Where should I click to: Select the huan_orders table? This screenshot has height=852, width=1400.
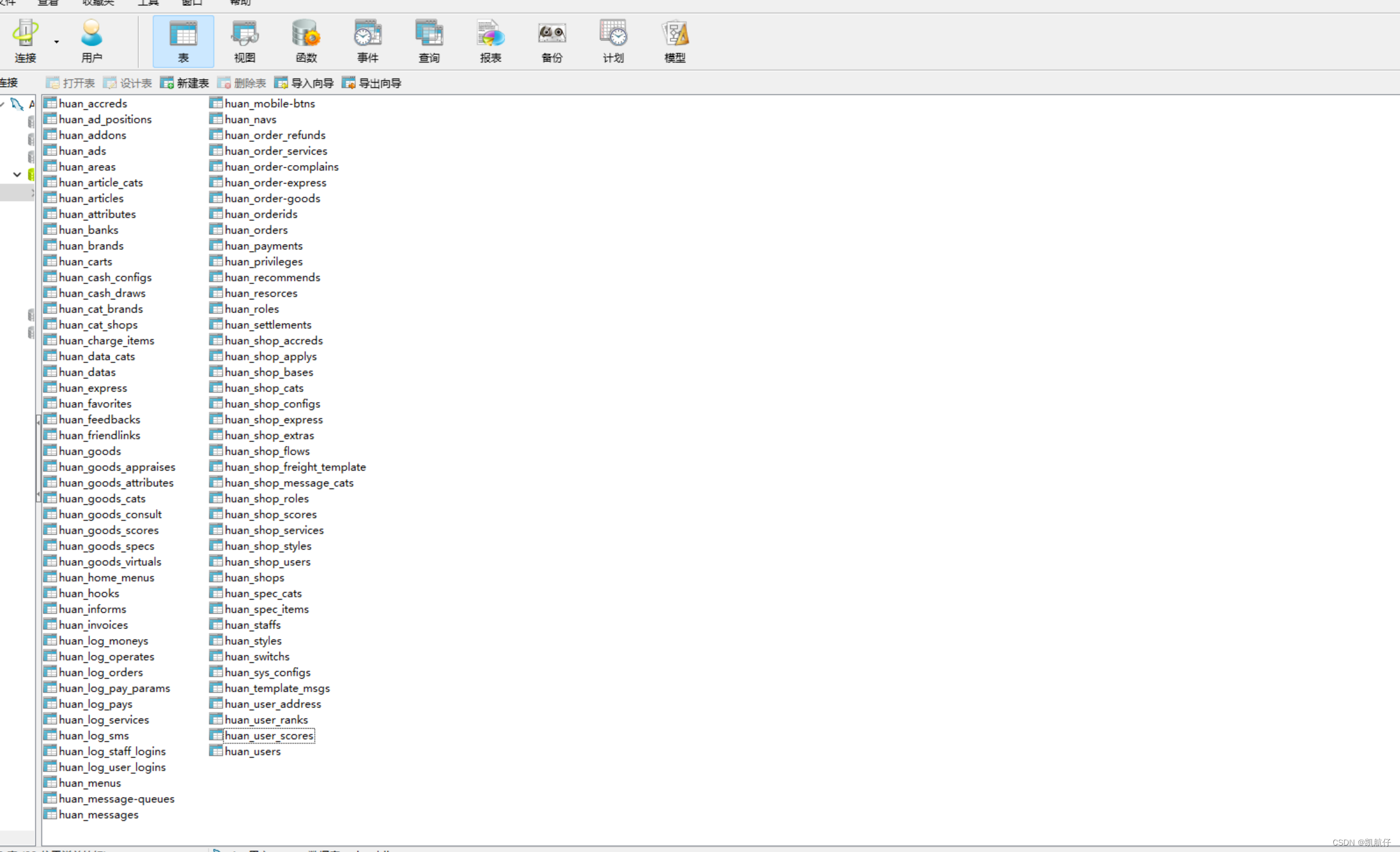click(256, 230)
